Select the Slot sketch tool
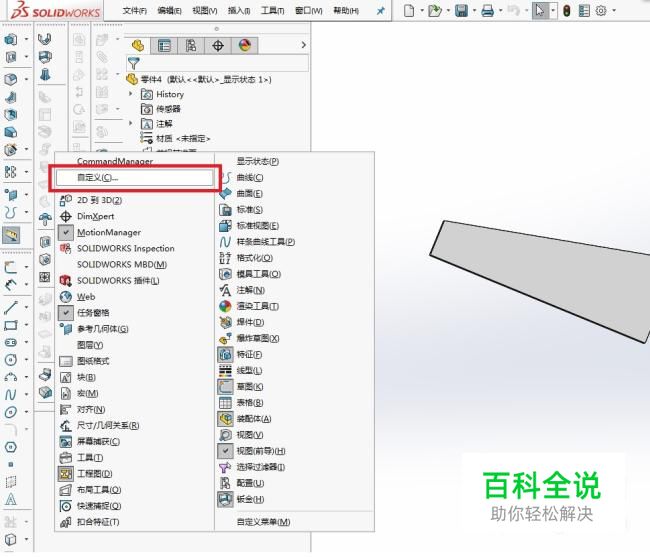Image resolution: width=650 pixels, height=557 pixels. click(x=11, y=342)
